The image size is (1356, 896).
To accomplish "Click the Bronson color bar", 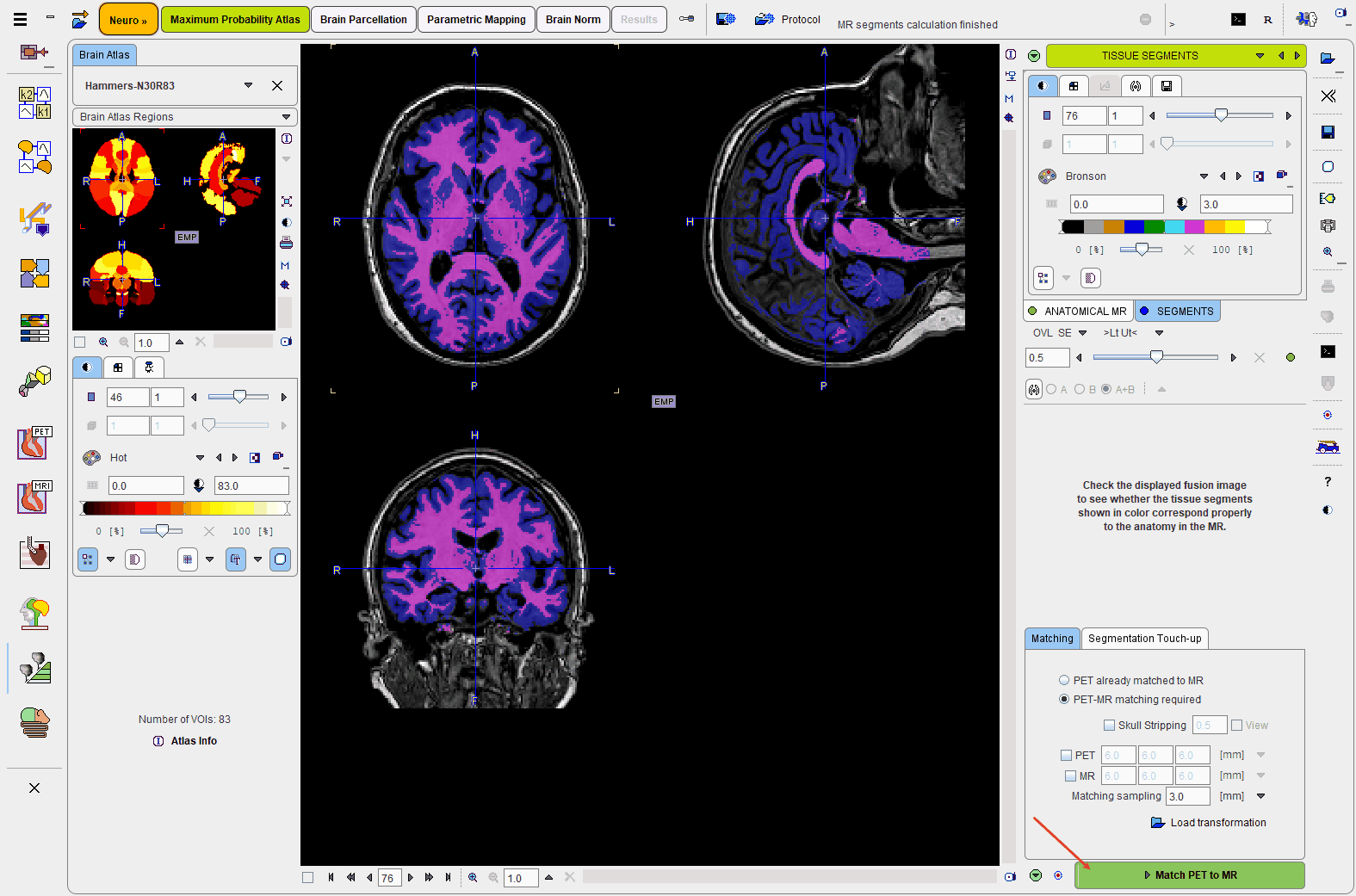I will [1165, 226].
